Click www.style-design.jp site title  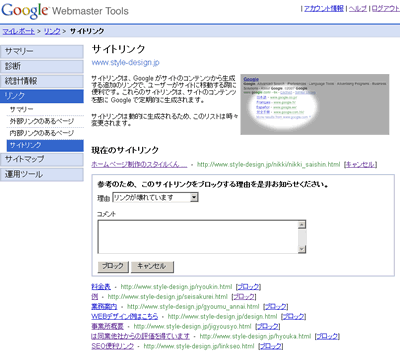[x=126, y=62]
